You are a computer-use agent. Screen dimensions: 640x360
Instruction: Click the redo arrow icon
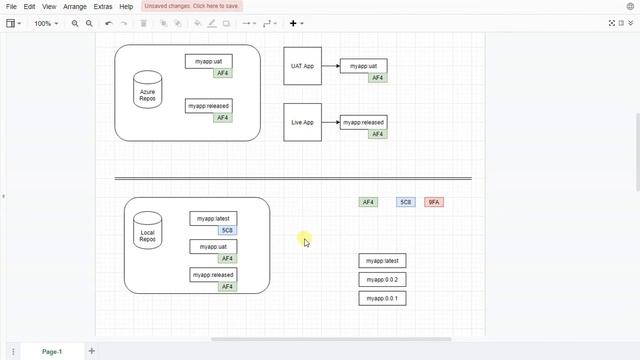(x=124, y=24)
